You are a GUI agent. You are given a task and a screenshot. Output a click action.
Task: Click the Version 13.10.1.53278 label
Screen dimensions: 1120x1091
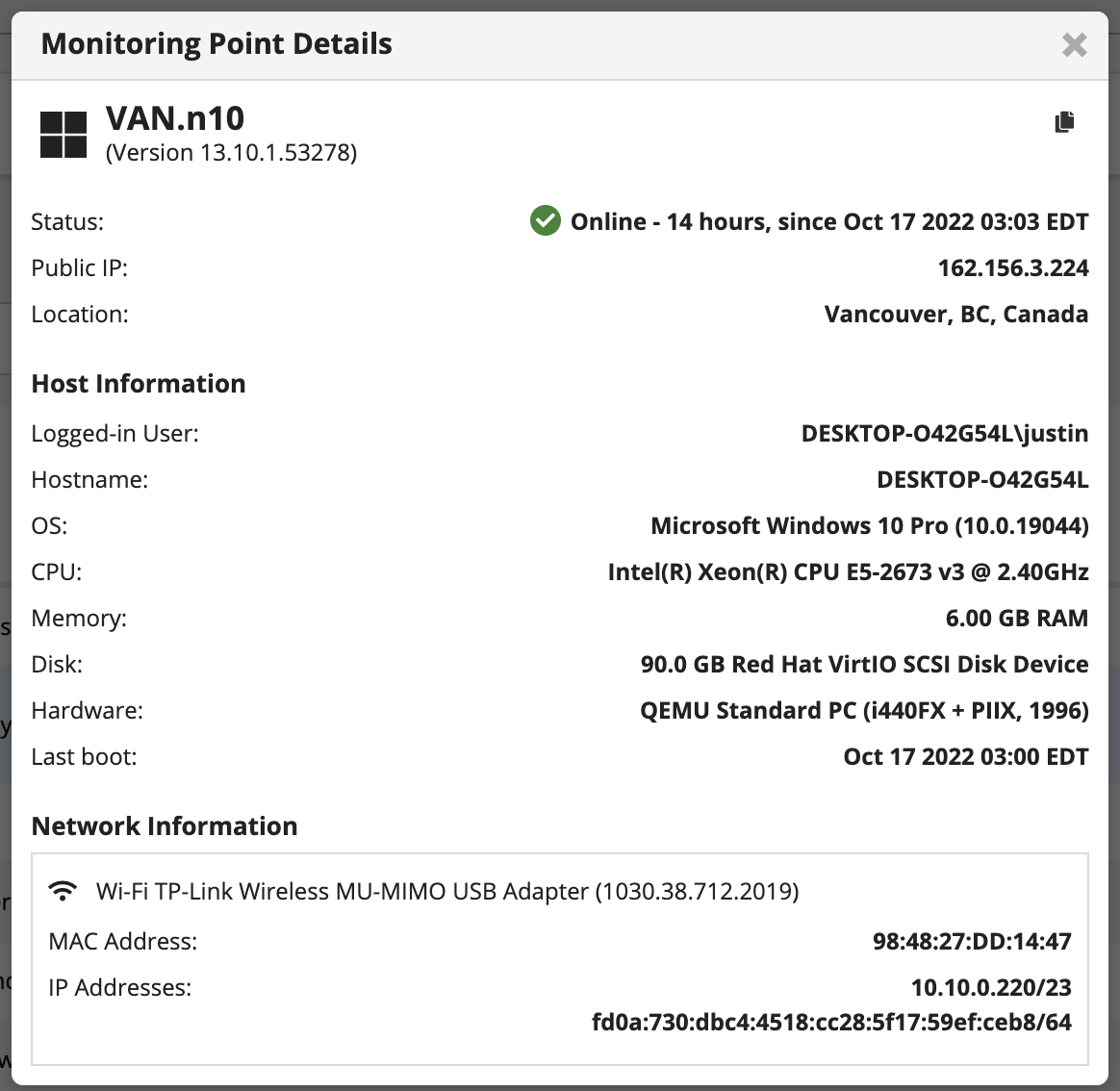coord(231,152)
